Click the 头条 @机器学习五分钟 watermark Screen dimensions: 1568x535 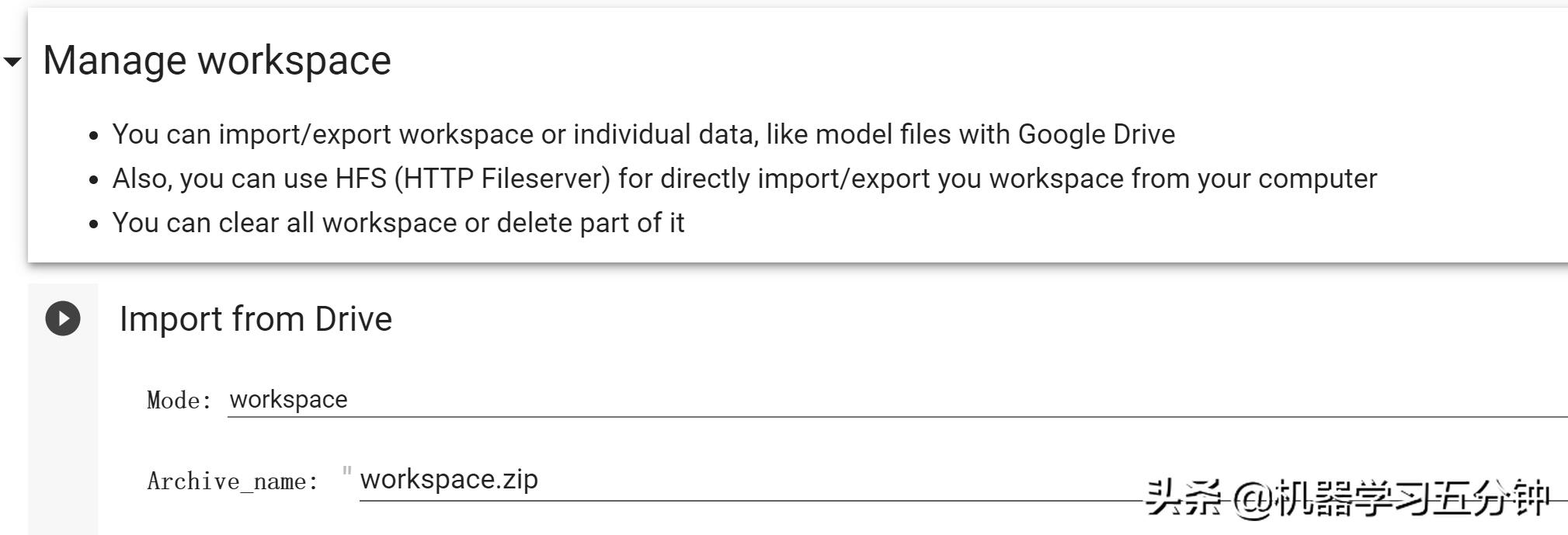tap(1347, 498)
